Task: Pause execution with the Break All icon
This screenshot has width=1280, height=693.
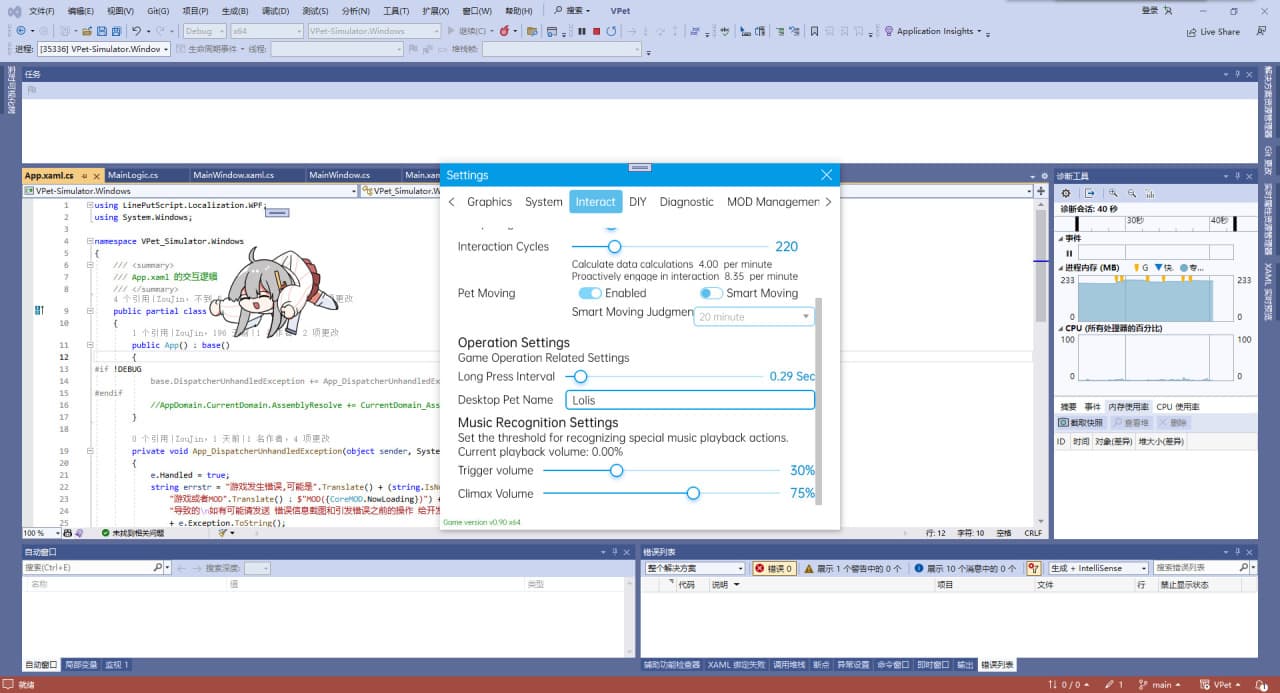Action: click(x=583, y=31)
